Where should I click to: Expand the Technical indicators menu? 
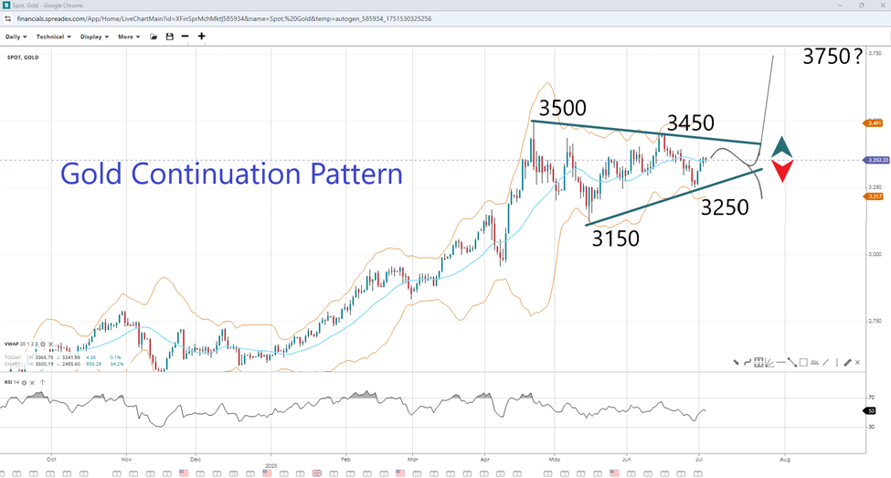point(52,37)
